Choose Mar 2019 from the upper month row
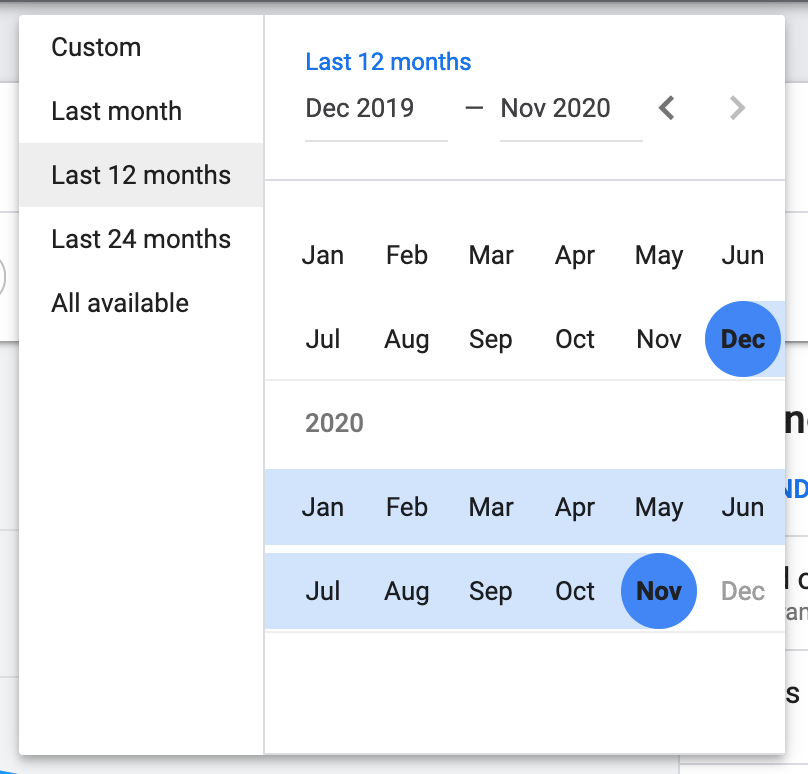This screenshot has height=774, width=808. (490, 255)
